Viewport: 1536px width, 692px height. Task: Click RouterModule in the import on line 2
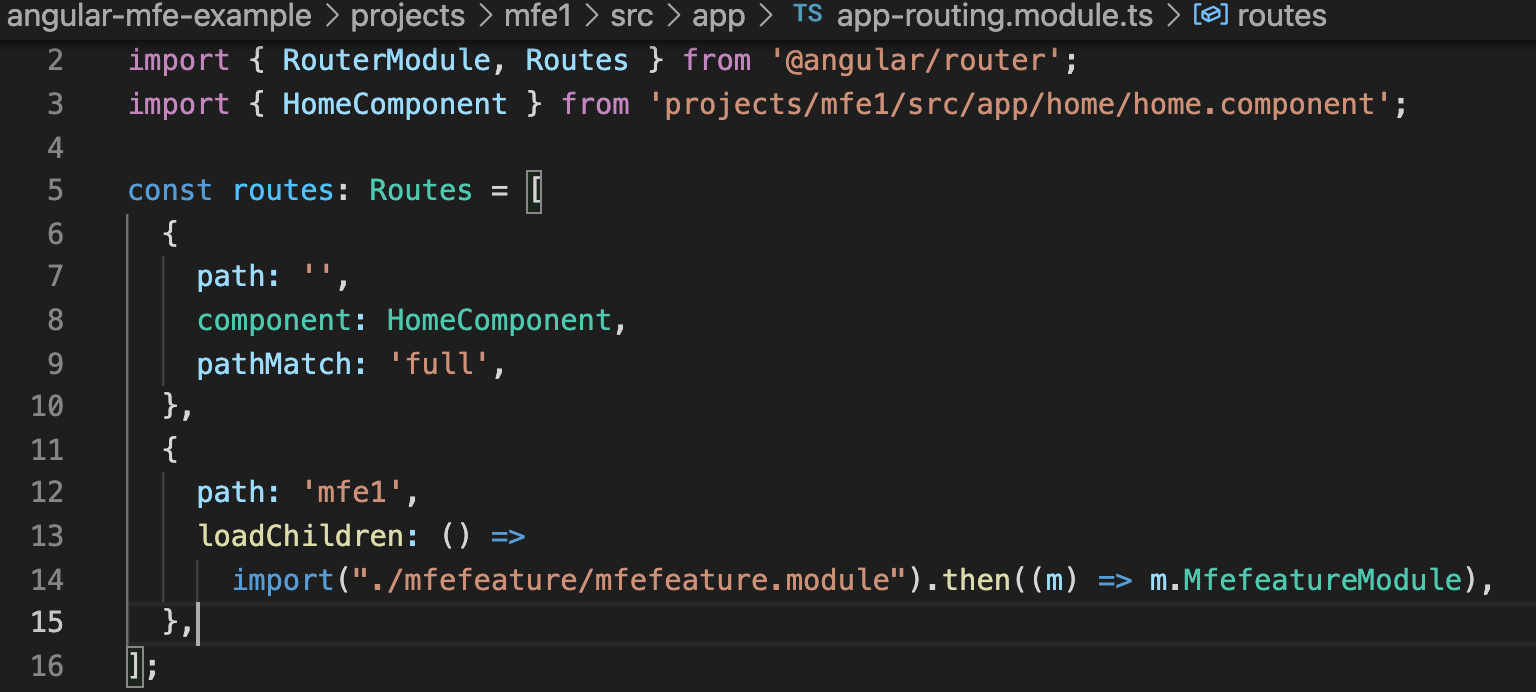click(386, 60)
